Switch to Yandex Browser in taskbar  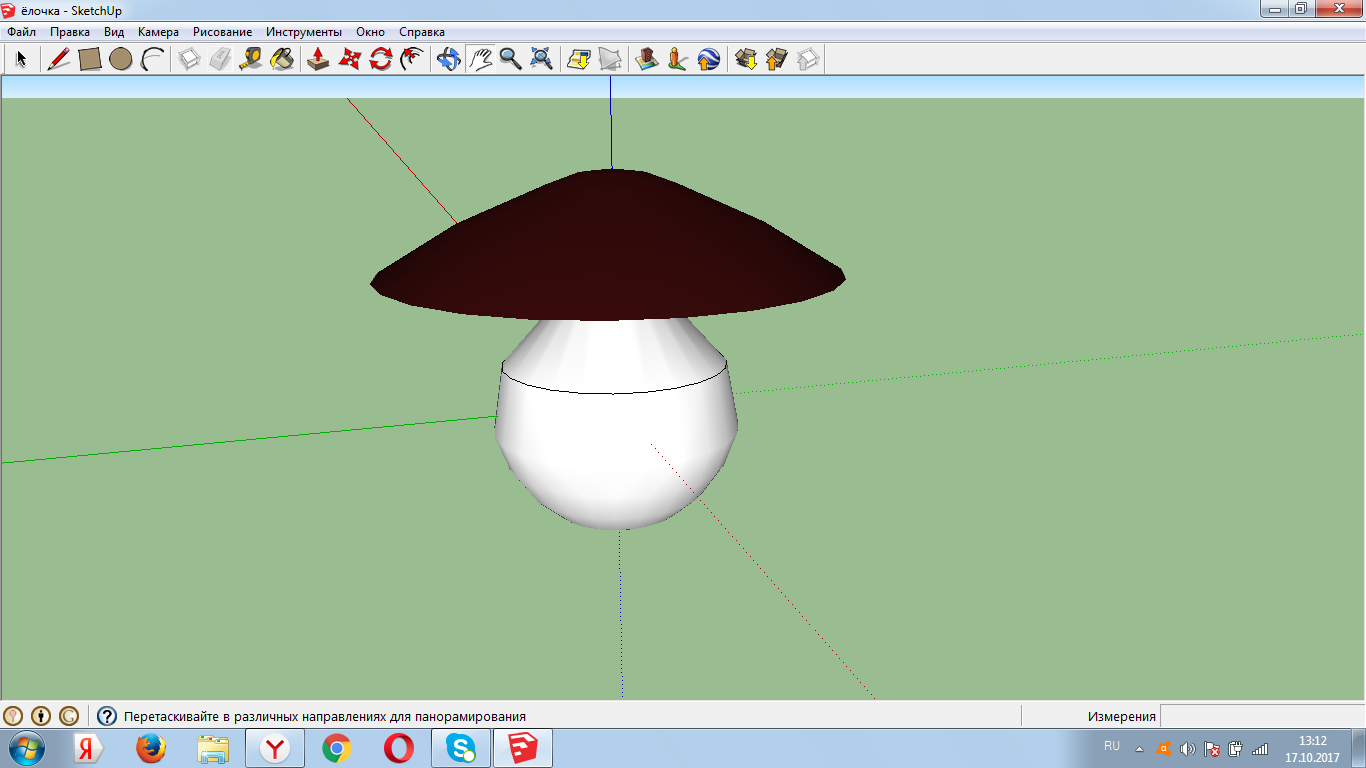point(275,748)
